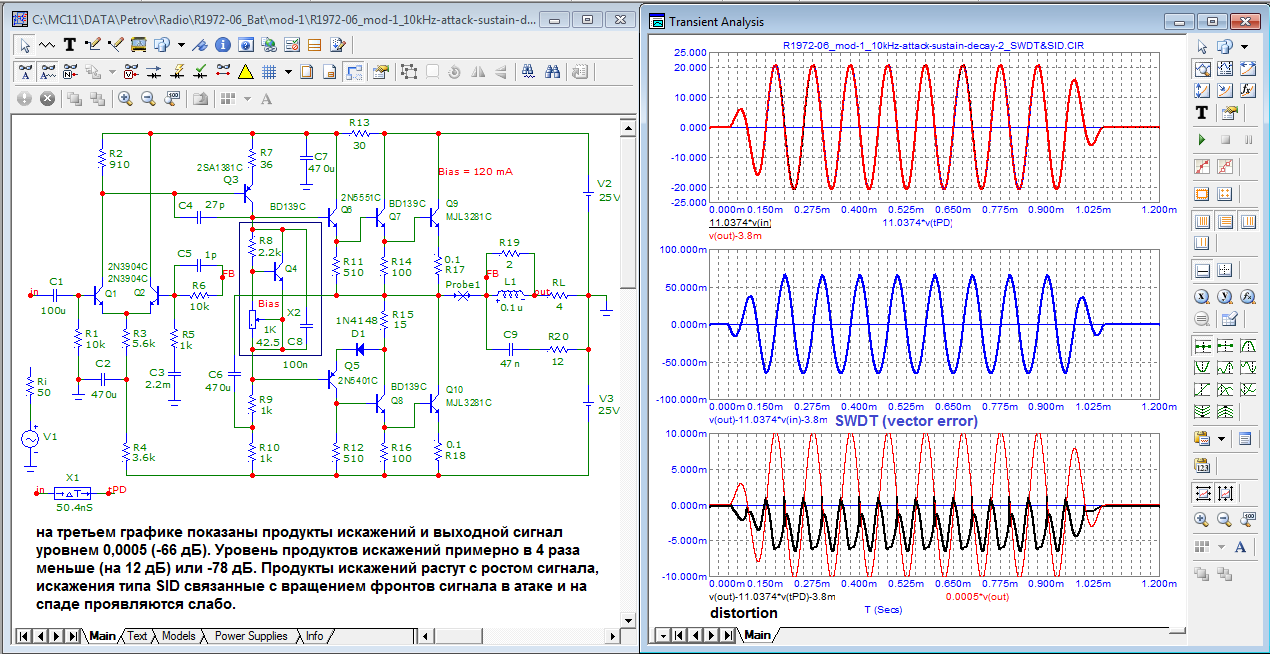Open the Power Supplies tab
Viewport: 1270px width, 654px height.
coord(251,636)
